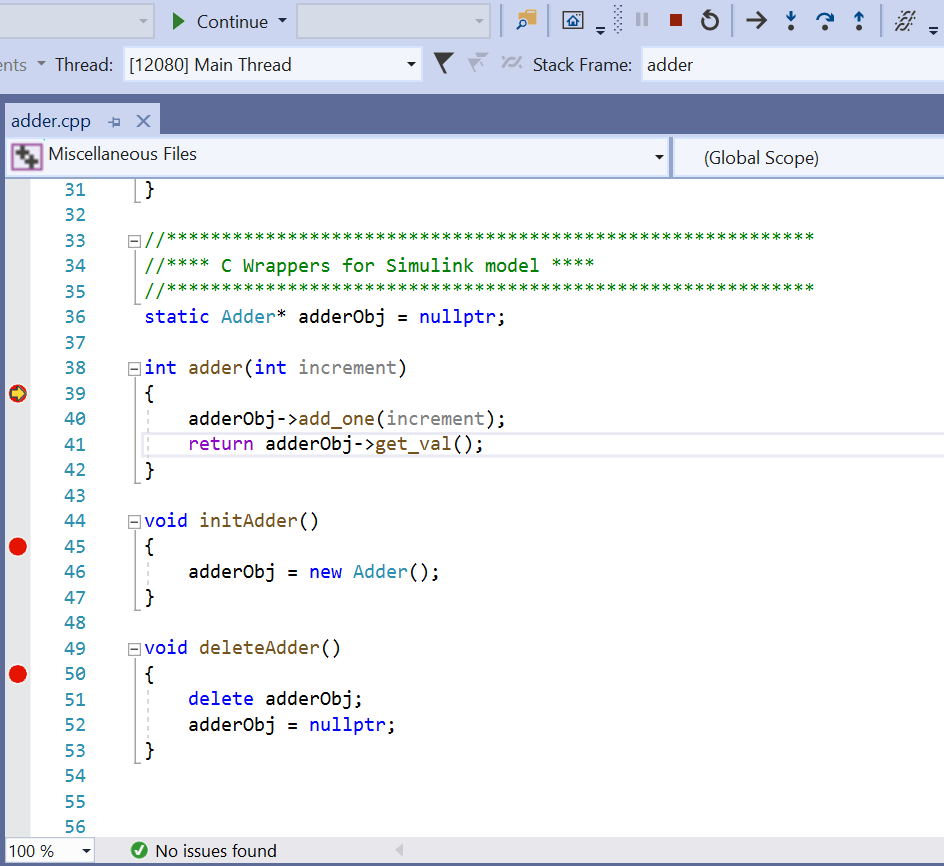Viewport: 944px width, 866px height.
Task: Open the Thread dropdown showing Main Thread
Action: [x=272, y=63]
